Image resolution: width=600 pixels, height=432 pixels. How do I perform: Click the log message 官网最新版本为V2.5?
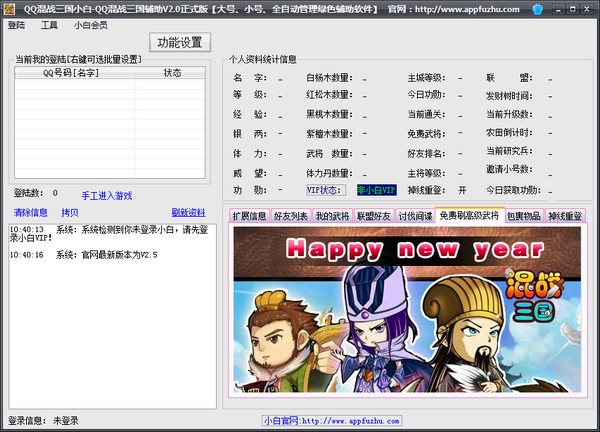(83, 255)
